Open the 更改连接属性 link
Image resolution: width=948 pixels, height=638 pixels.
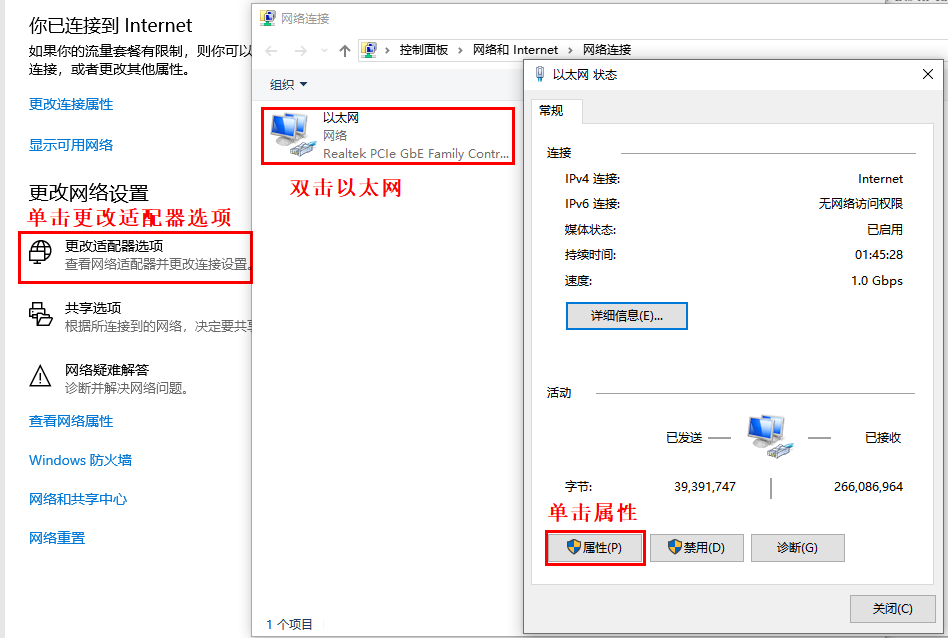coord(71,104)
